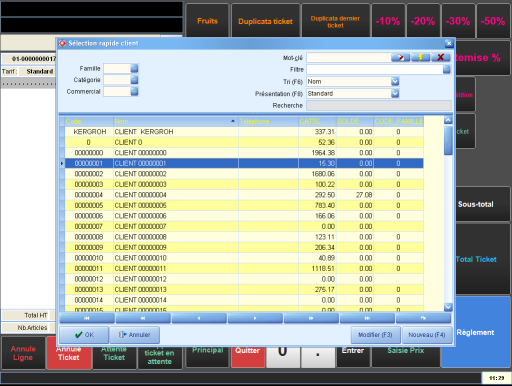Select row CLIENT KERGROH

click(244, 132)
